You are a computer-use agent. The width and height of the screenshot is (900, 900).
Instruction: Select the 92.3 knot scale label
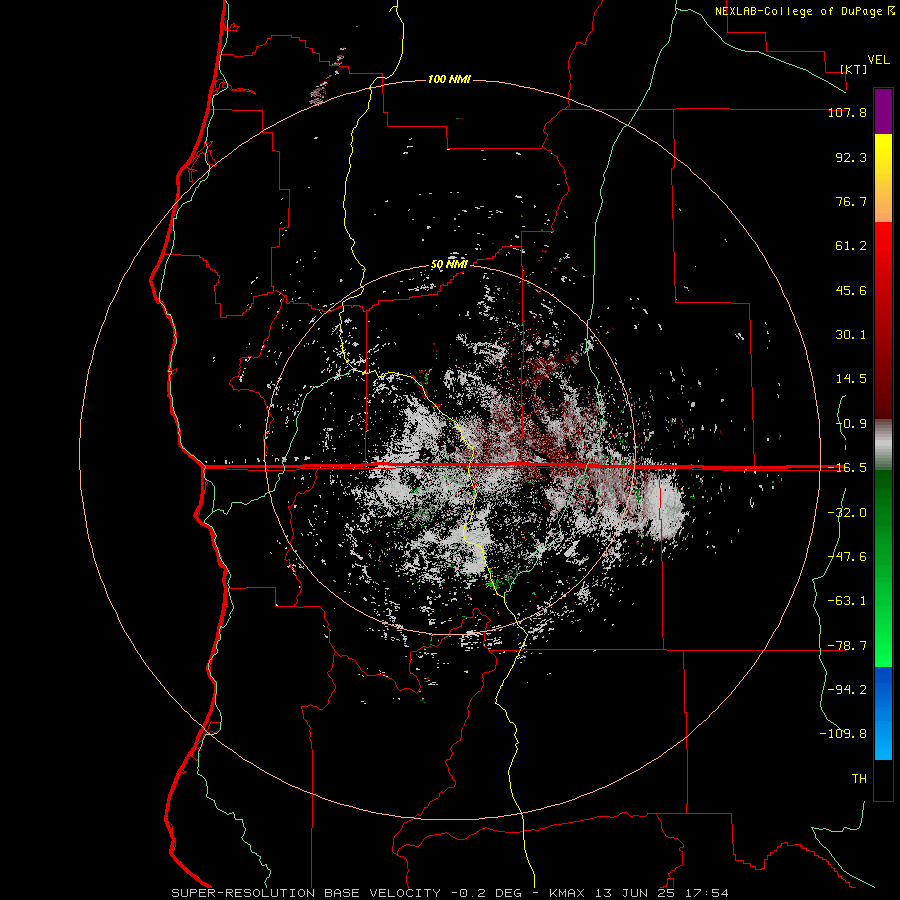[851, 157]
